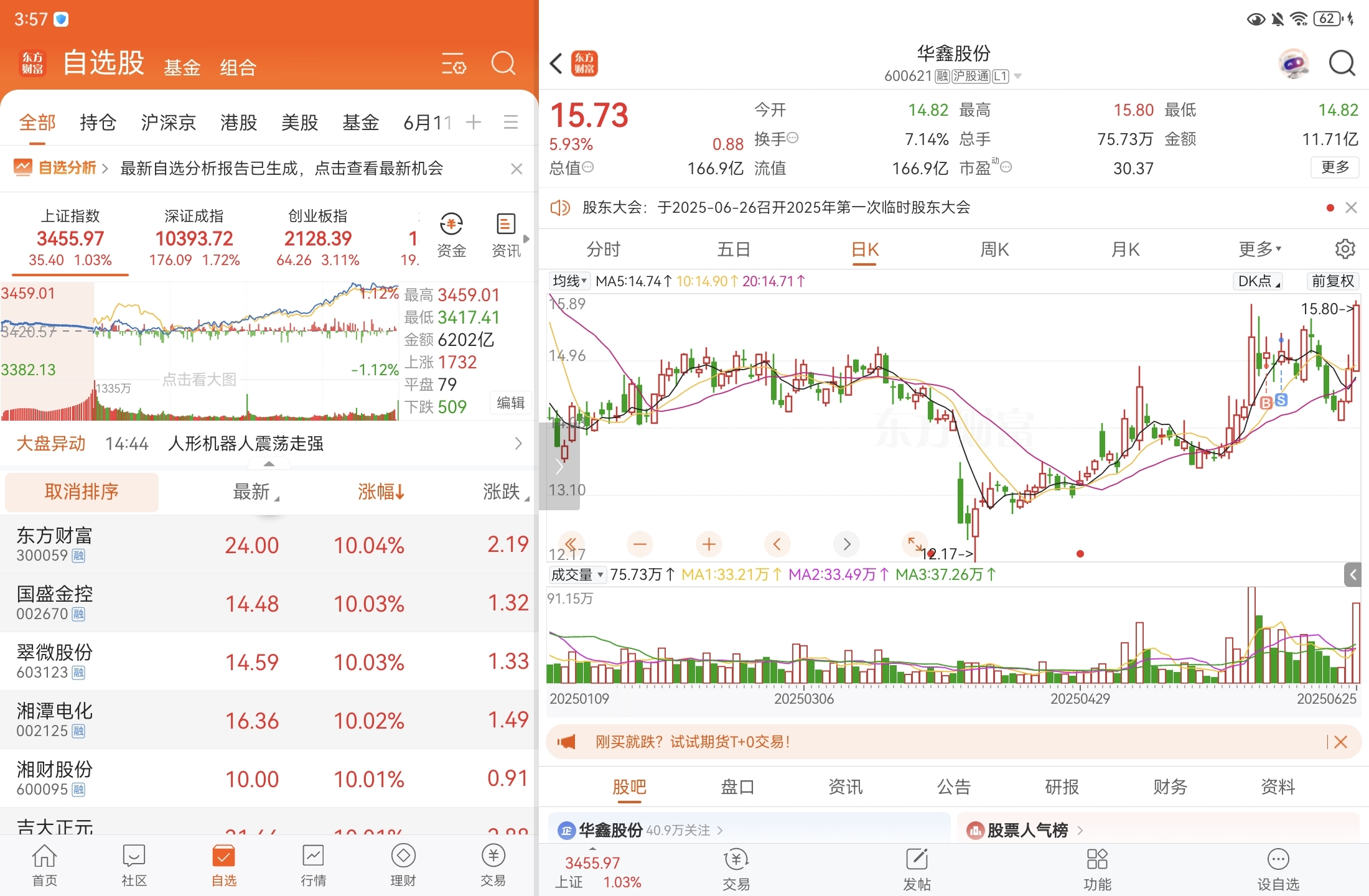1369x896 pixels.
Task: Switch to 五日 chart tab
Action: click(x=734, y=250)
